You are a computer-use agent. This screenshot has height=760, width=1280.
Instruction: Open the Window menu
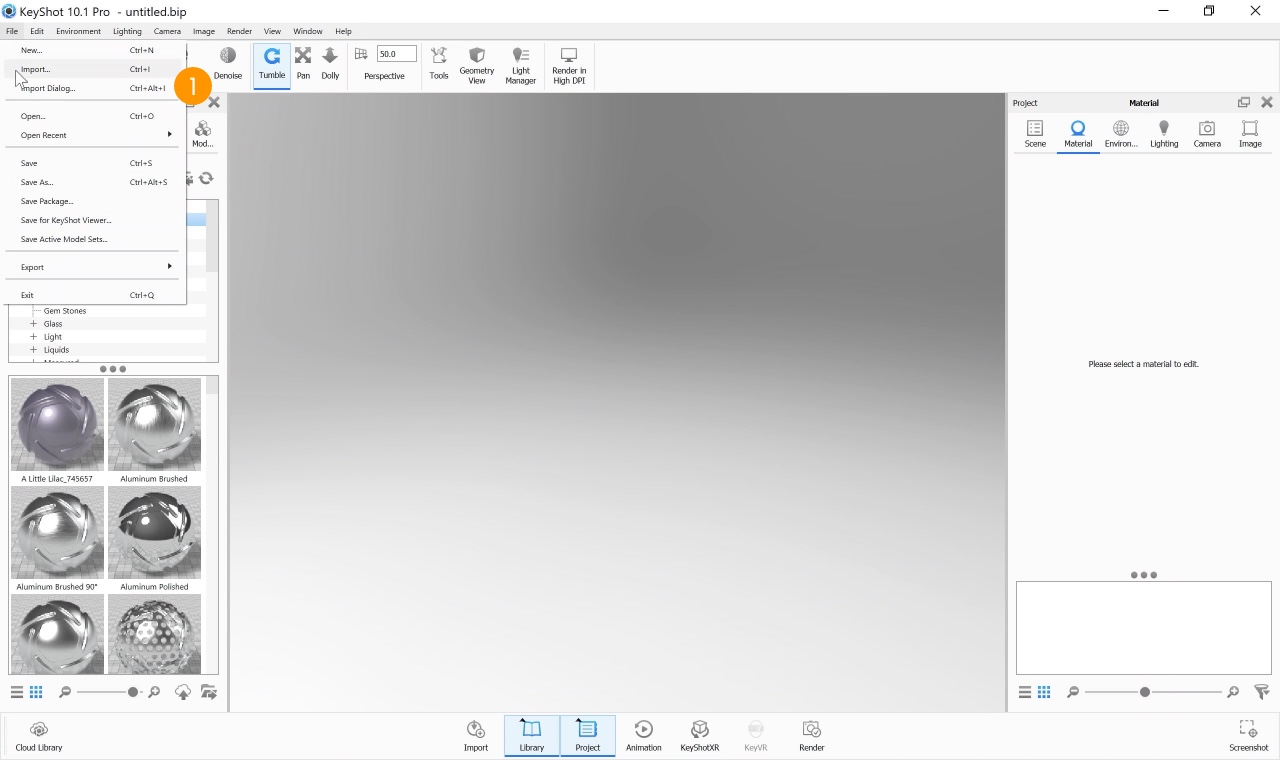click(x=307, y=31)
